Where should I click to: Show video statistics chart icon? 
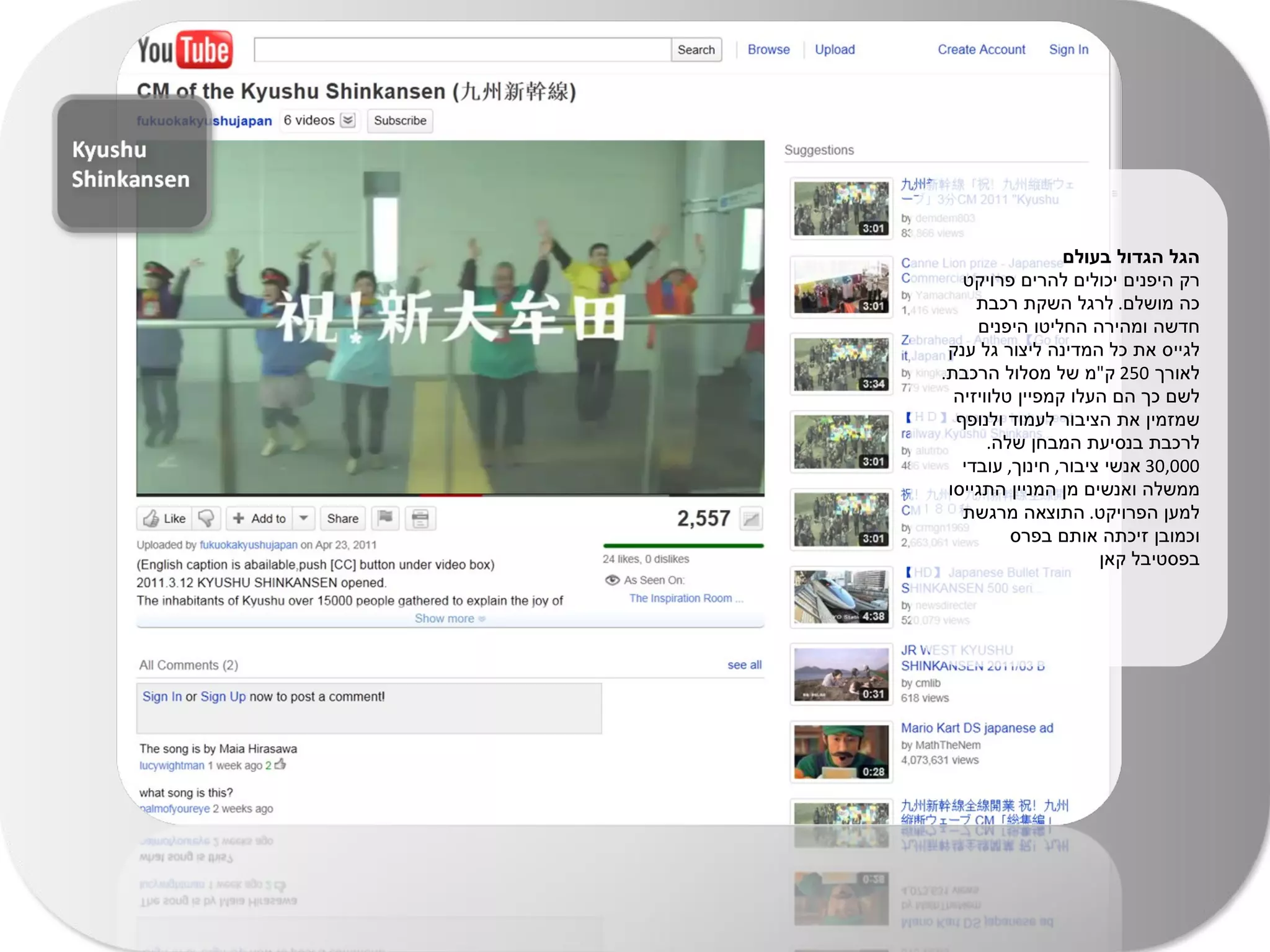coord(751,519)
